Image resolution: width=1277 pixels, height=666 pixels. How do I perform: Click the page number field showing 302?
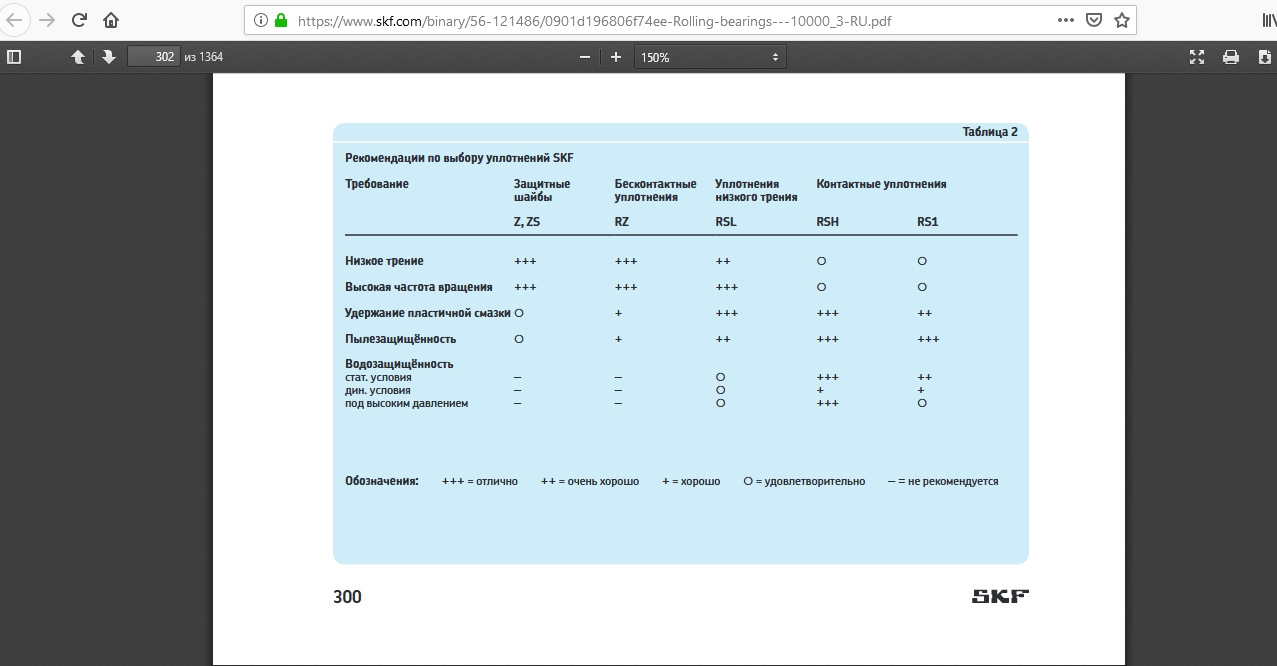tap(154, 57)
